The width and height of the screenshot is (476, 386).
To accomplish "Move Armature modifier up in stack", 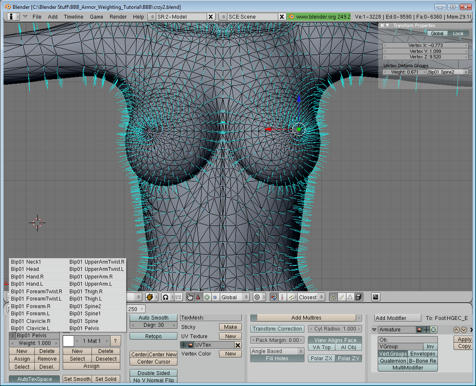I will tap(457, 330).
